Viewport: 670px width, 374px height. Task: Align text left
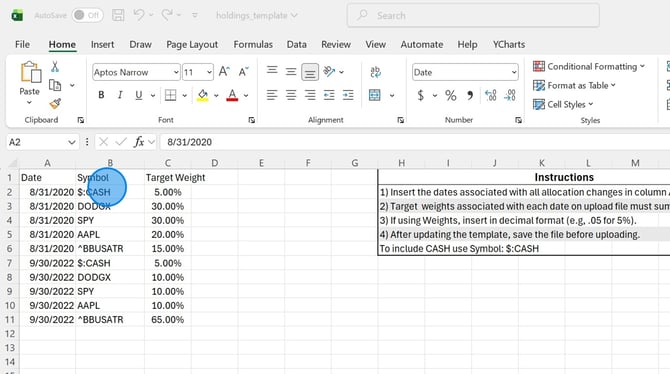272,95
